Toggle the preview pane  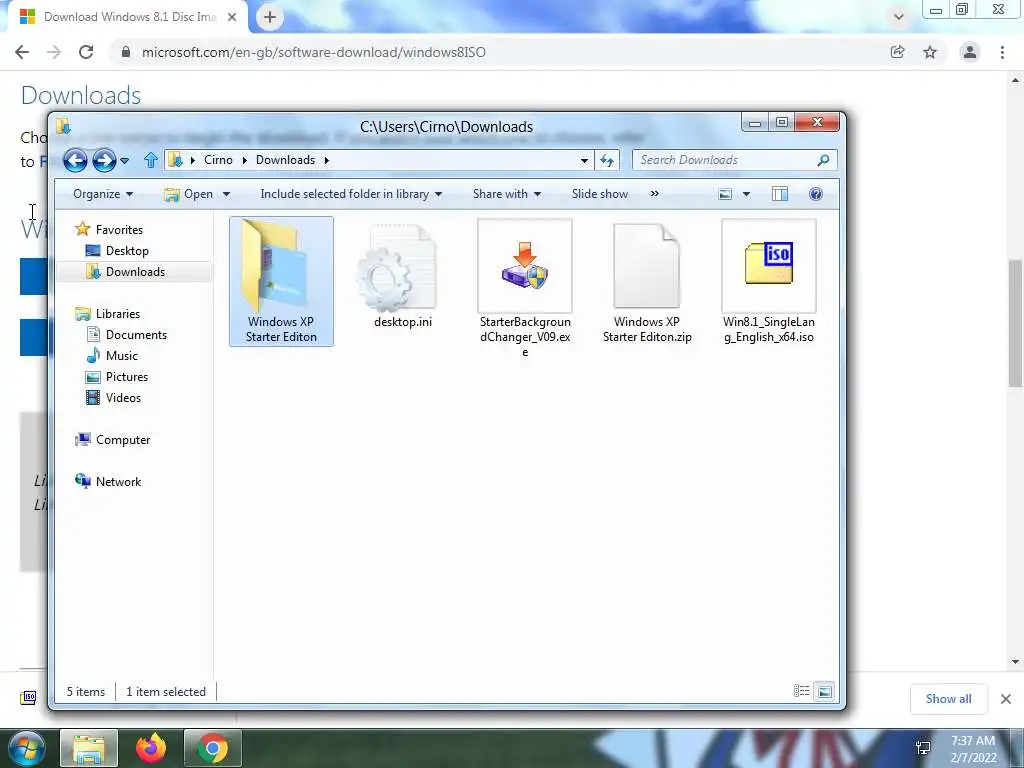pos(780,194)
